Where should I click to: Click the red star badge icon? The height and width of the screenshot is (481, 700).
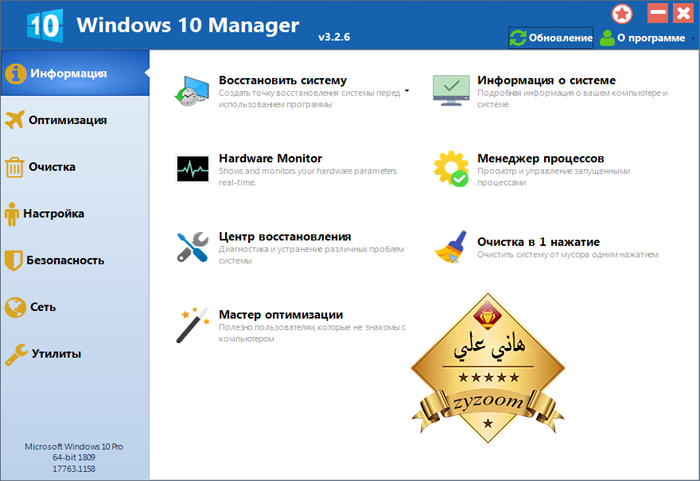point(622,14)
